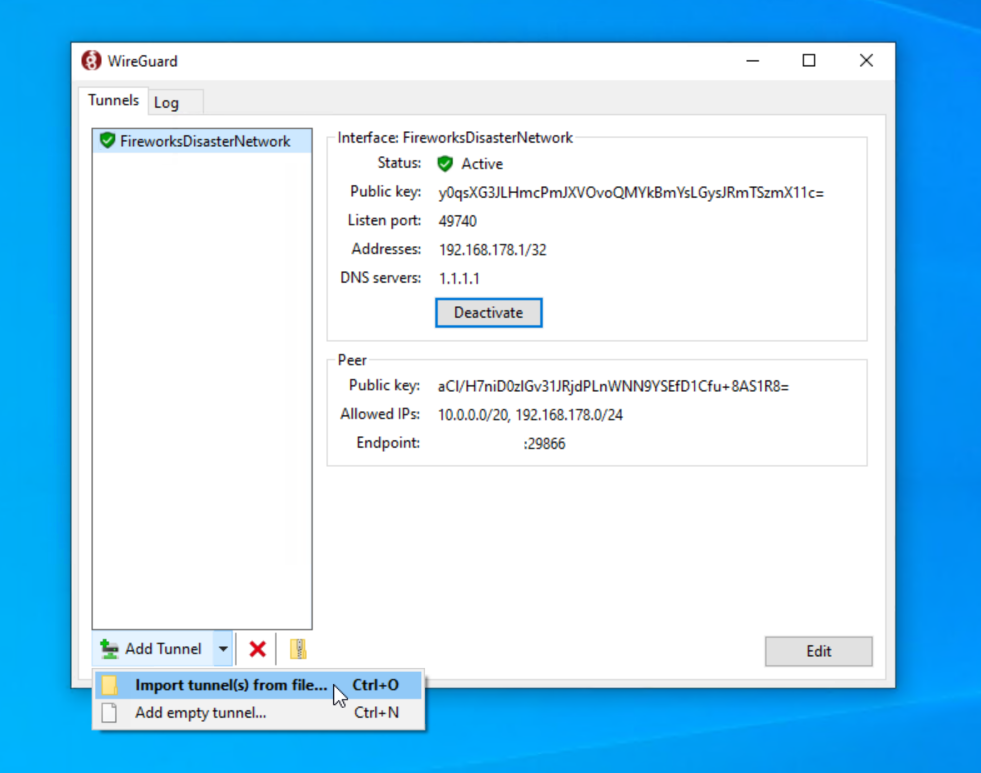Select FireworksDisasterNetwork in the tunnel list
The height and width of the screenshot is (773, 981).
pyautogui.click(x=201, y=141)
